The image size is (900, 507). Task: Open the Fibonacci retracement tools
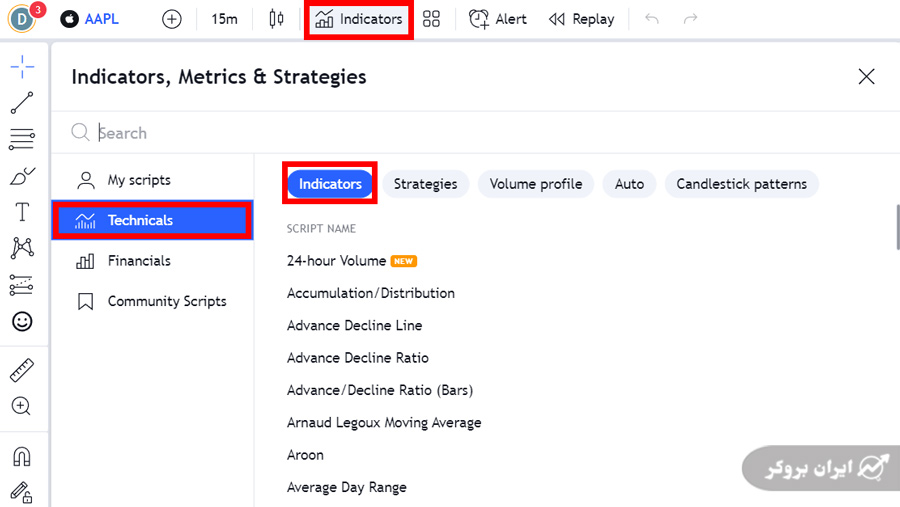pos(22,139)
